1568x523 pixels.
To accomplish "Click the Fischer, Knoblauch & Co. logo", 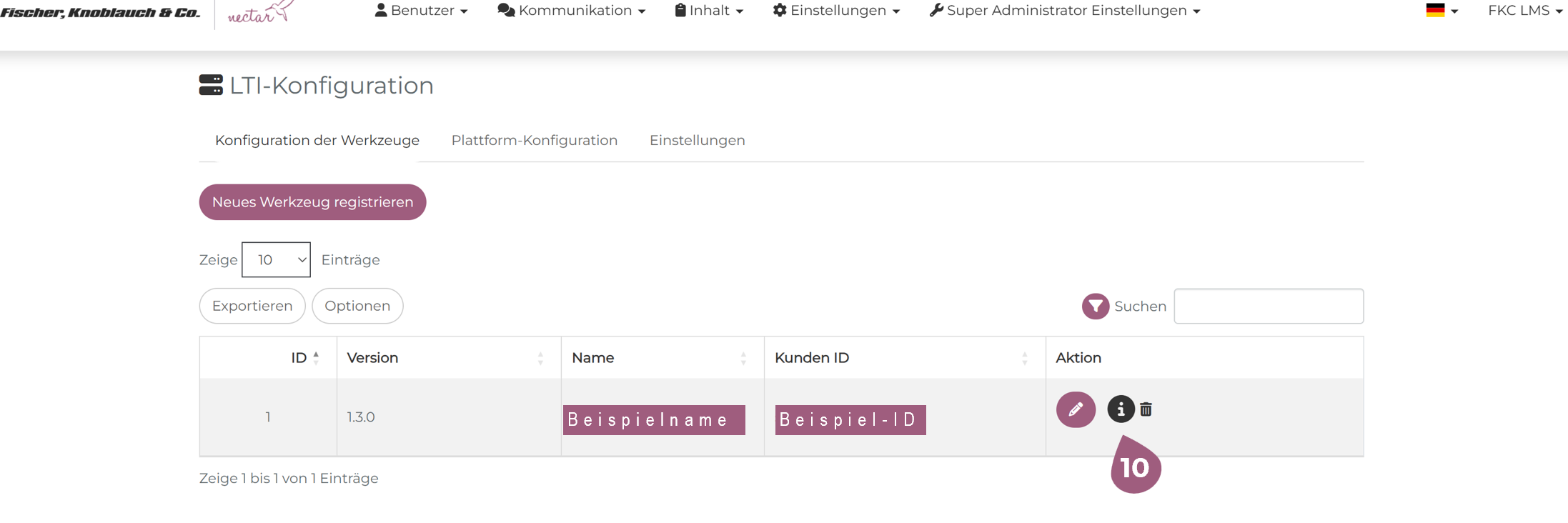I will click(x=101, y=12).
